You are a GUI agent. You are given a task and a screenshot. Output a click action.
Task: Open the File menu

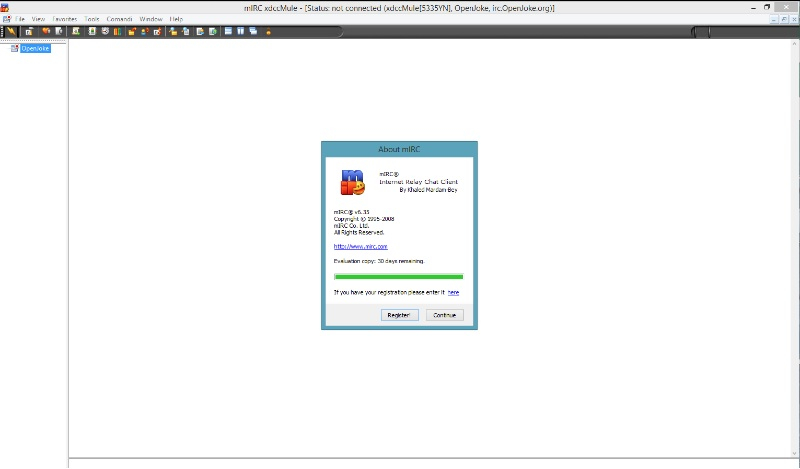point(20,19)
